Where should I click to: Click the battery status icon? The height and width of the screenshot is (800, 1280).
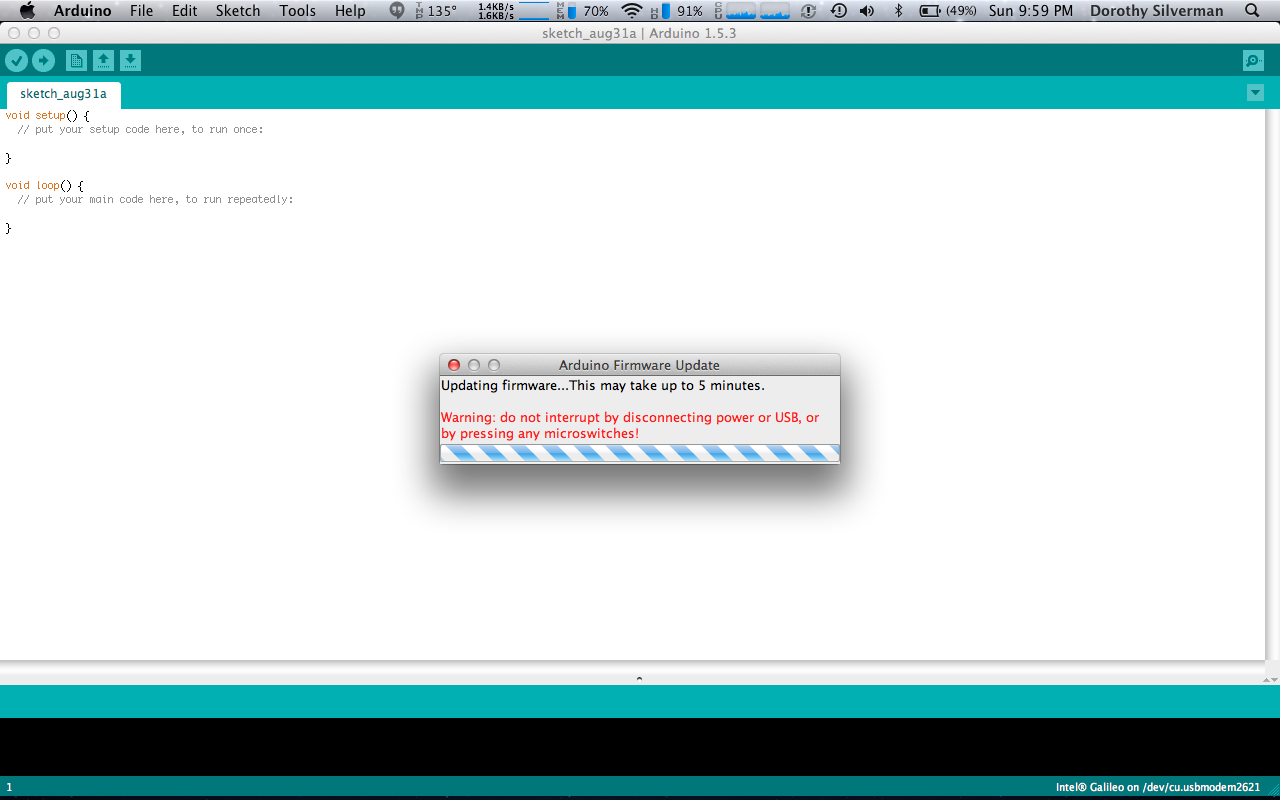click(x=948, y=11)
